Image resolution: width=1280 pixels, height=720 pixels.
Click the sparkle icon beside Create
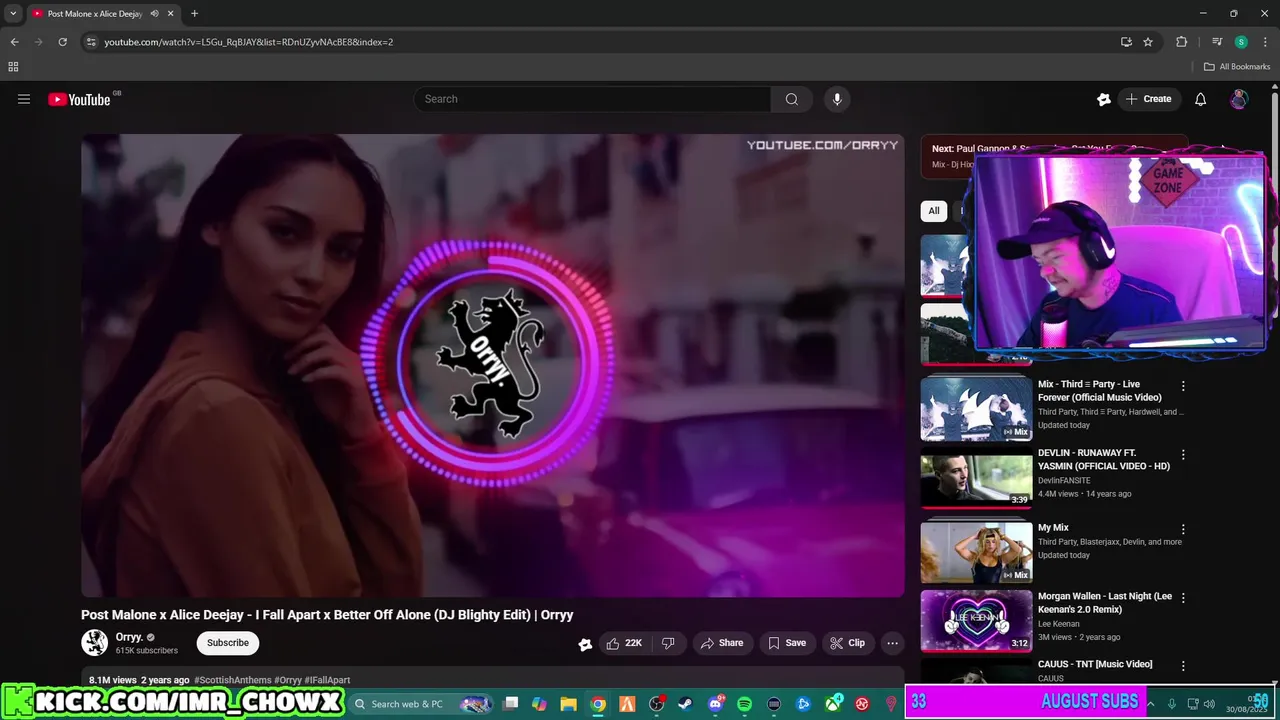pos(1104,99)
